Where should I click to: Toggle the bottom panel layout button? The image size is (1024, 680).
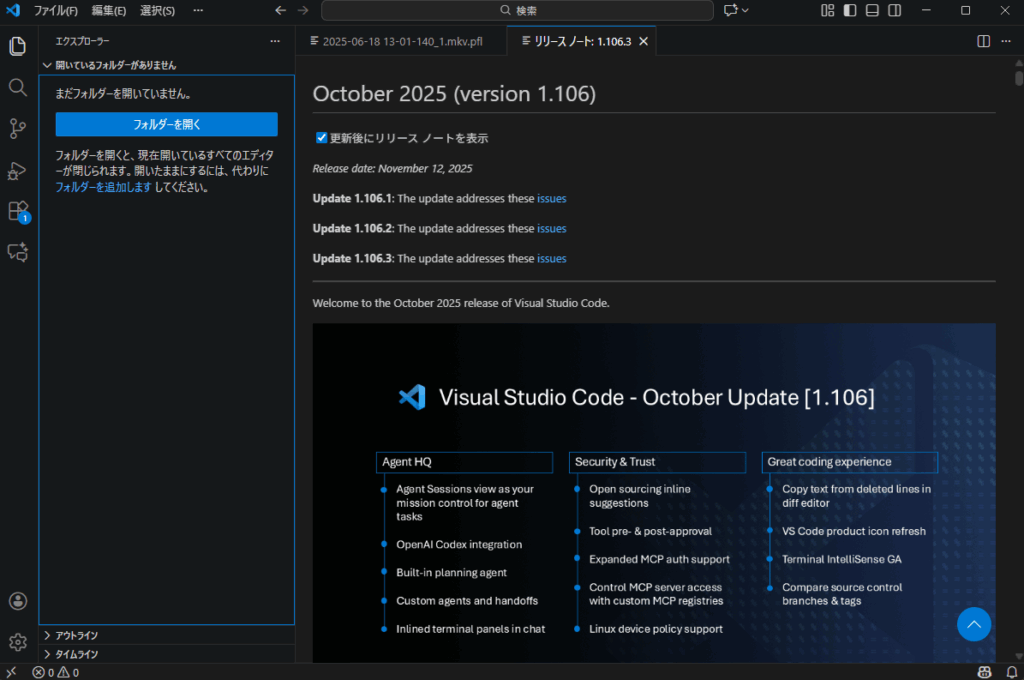(872, 10)
